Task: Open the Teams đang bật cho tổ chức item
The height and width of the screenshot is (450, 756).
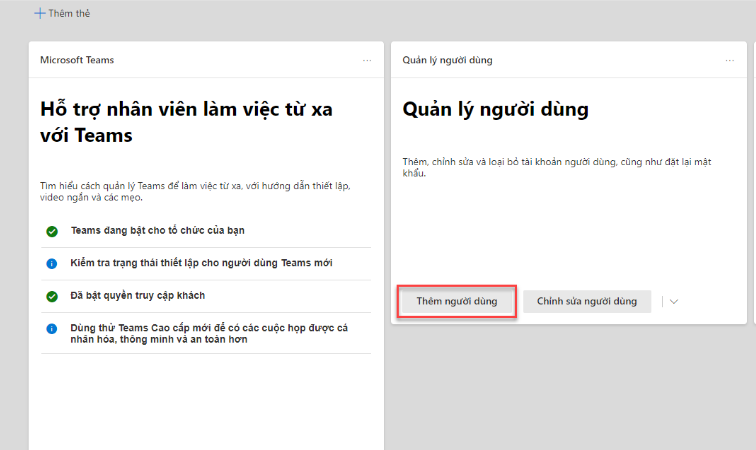Action: coord(157,231)
